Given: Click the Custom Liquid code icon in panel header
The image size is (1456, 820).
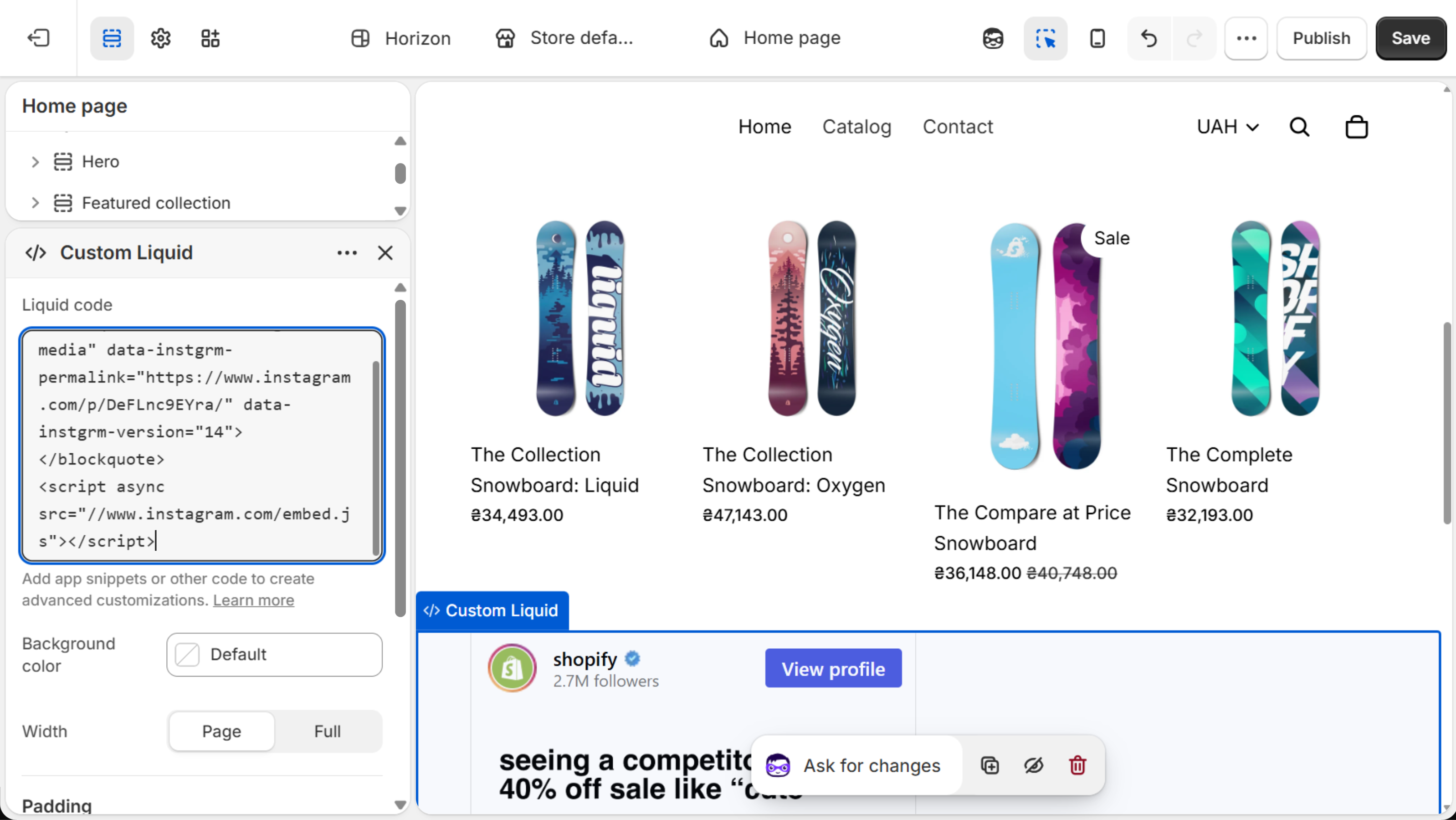Looking at the screenshot, I should coord(36,253).
